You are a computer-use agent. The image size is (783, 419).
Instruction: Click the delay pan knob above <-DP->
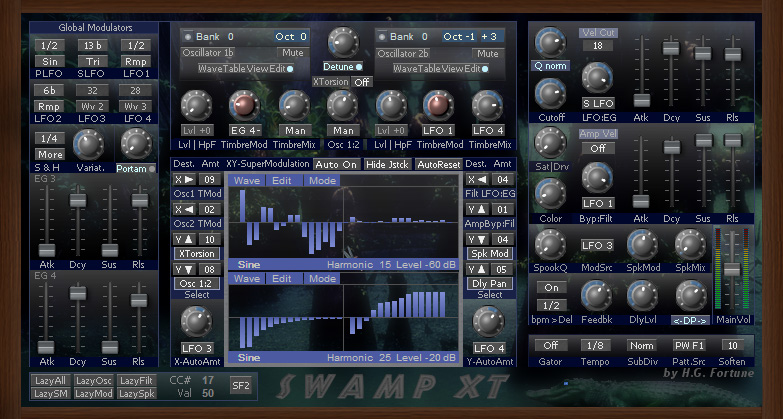point(691,296)
